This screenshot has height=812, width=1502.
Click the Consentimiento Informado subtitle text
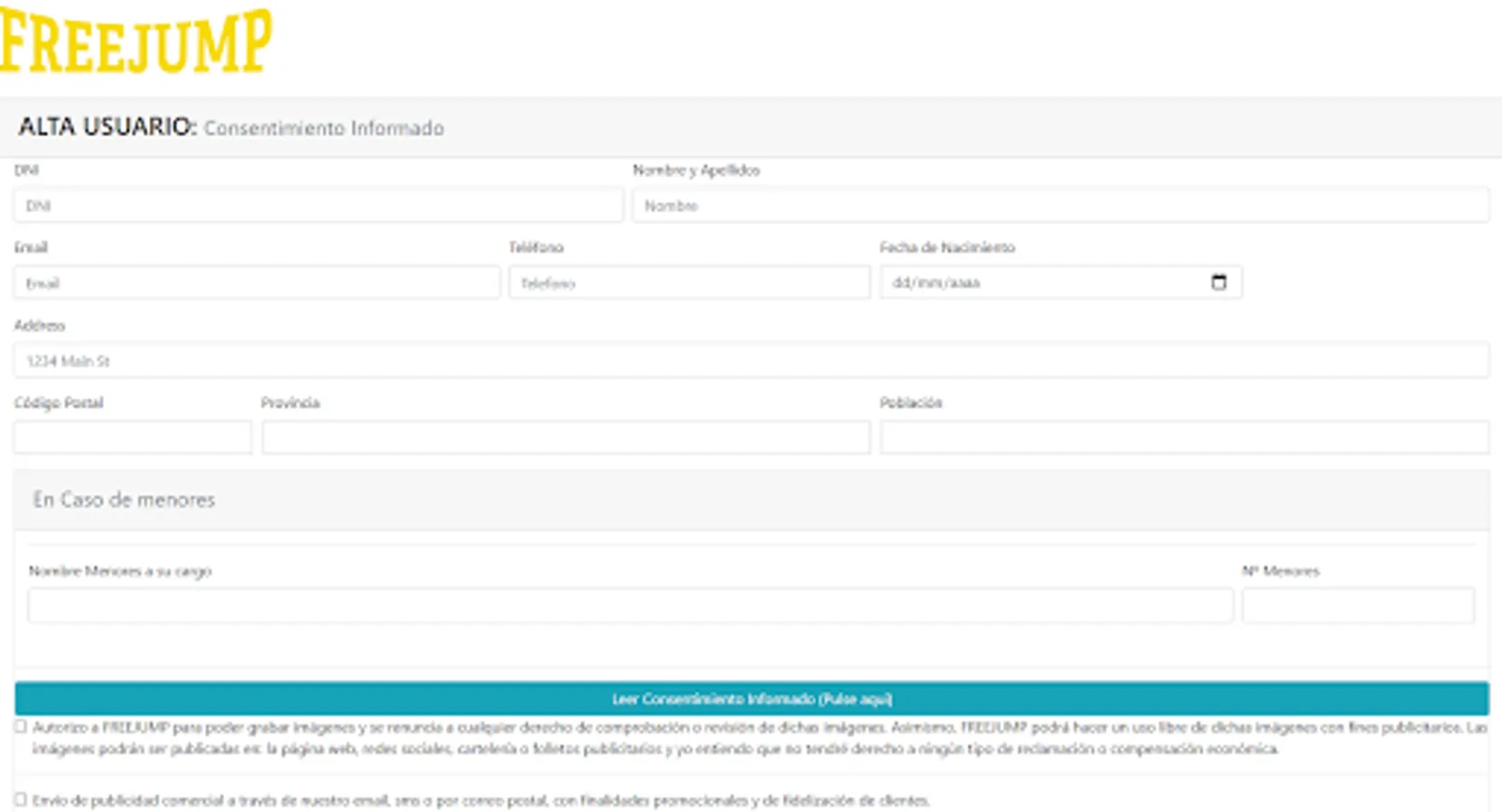coord(324,128)
